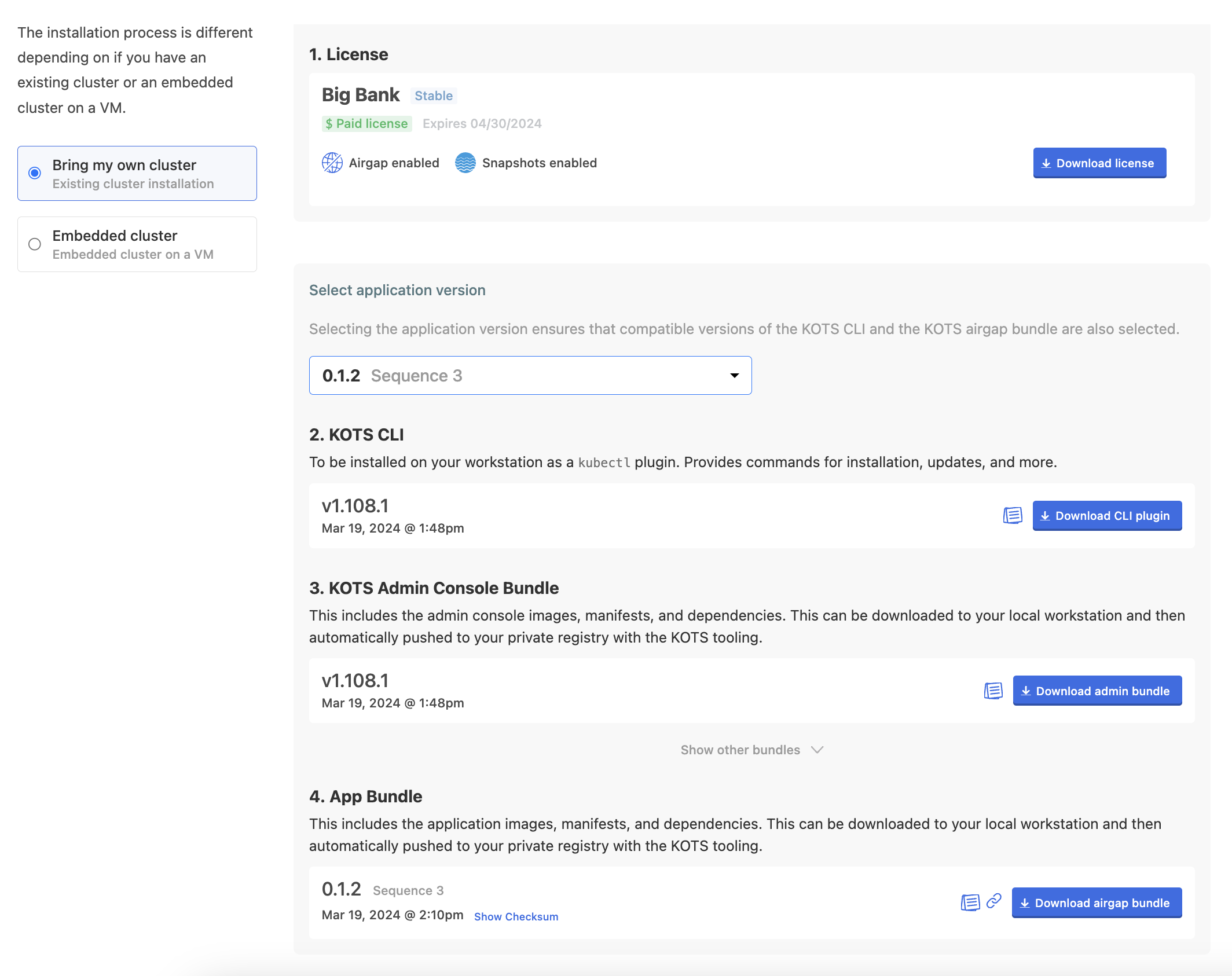Select the Embedded cluster radio option
The height and width of the screenshot is (976, 1232).
tap(35, 244)
